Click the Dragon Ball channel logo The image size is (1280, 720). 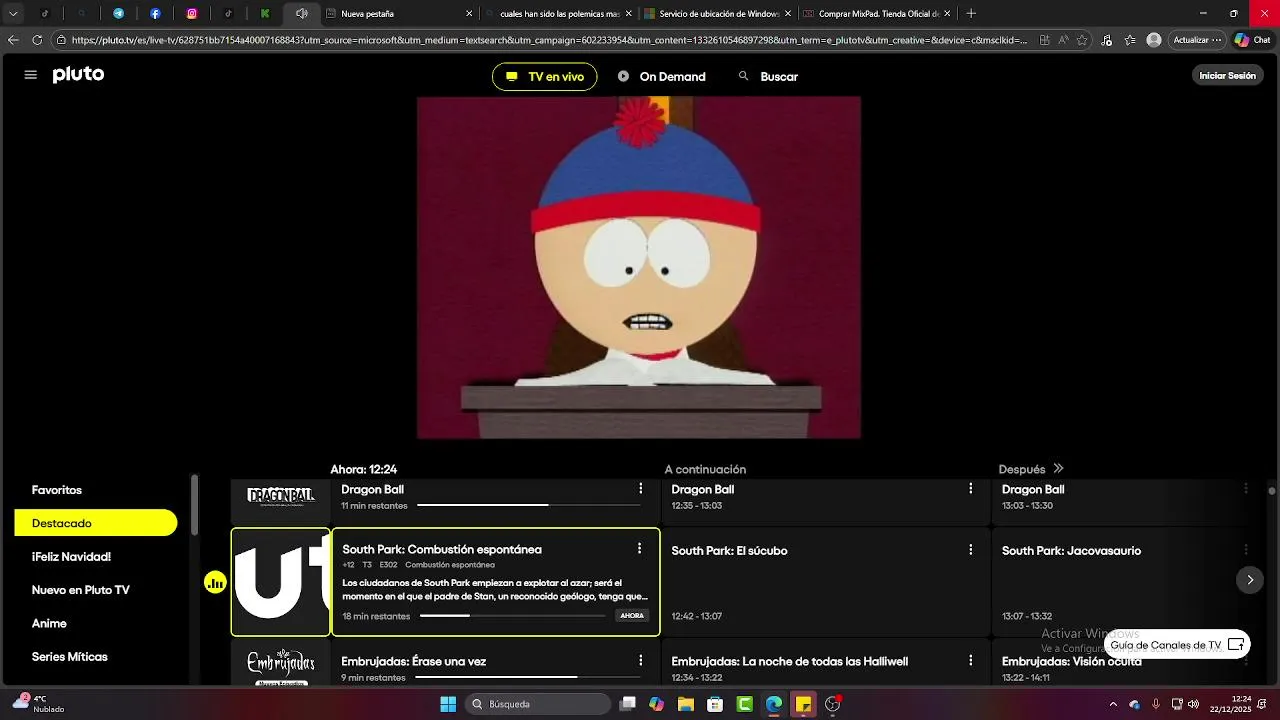coord(281,497)
